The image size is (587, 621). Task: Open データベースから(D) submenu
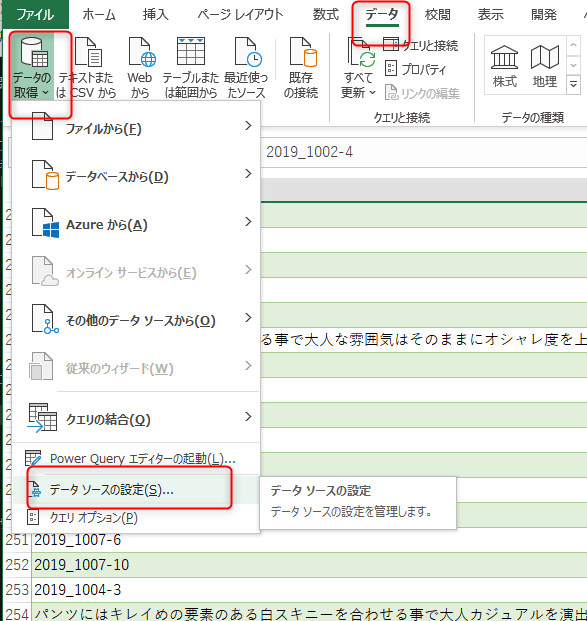pyautogui.click(x=136, y=176)
